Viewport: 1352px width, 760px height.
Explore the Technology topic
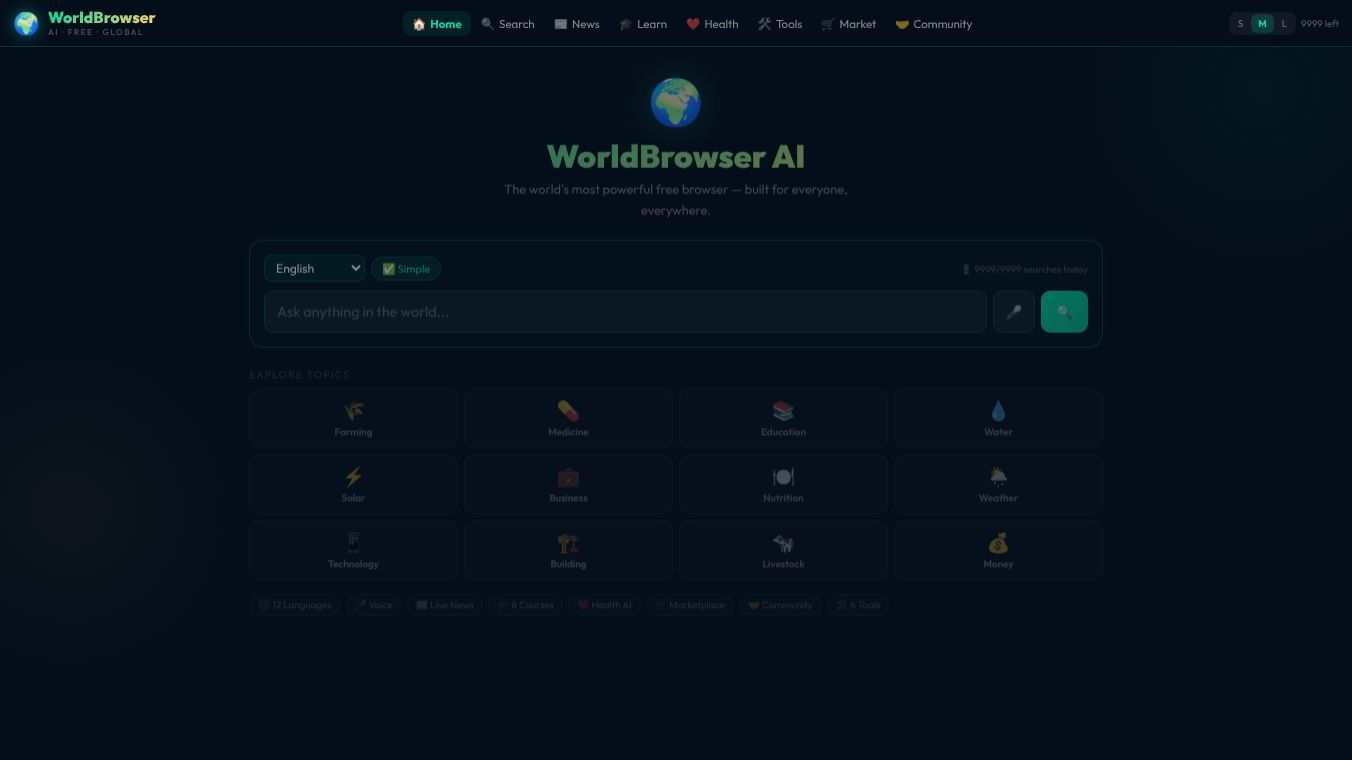point(353,550)
